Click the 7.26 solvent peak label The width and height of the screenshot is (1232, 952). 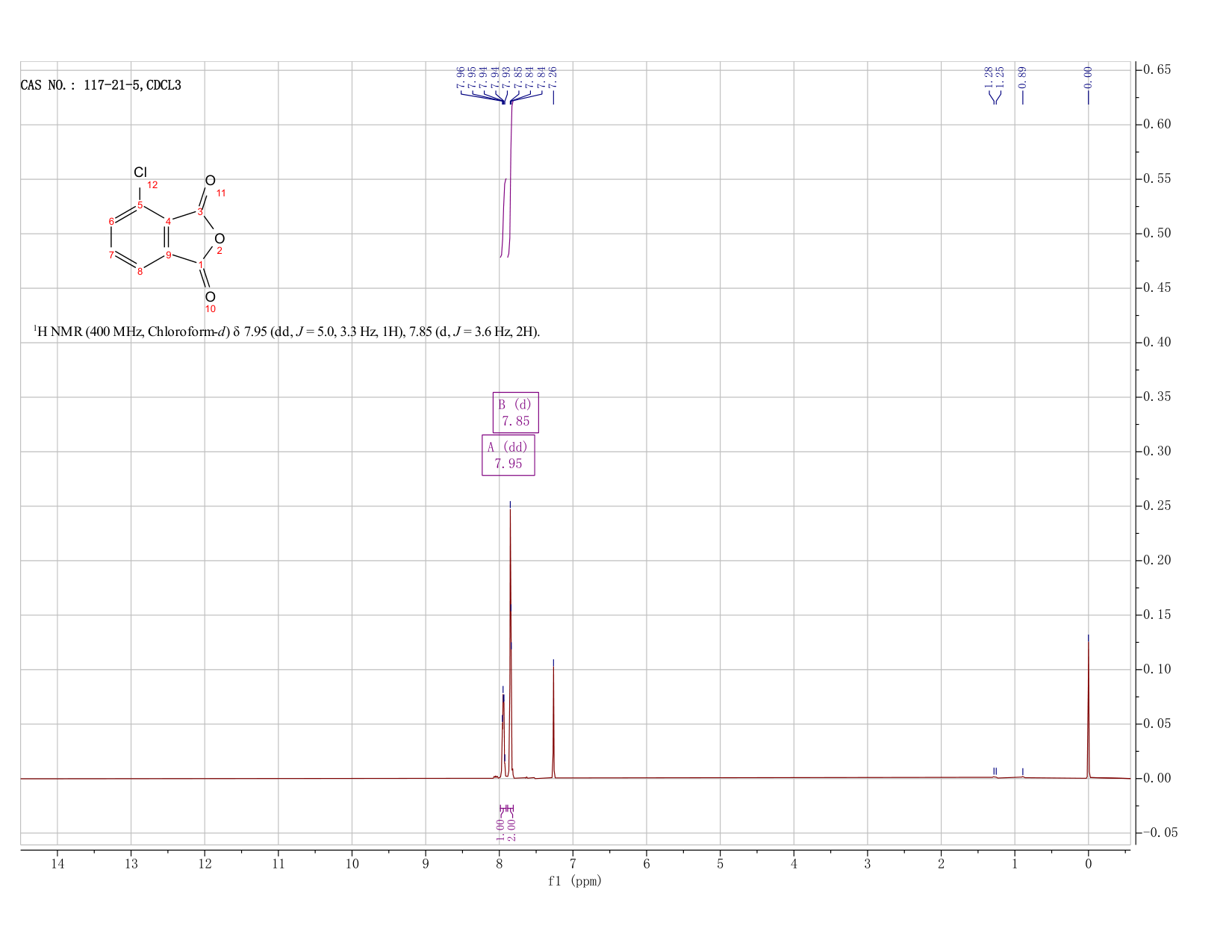click(553, 78)
